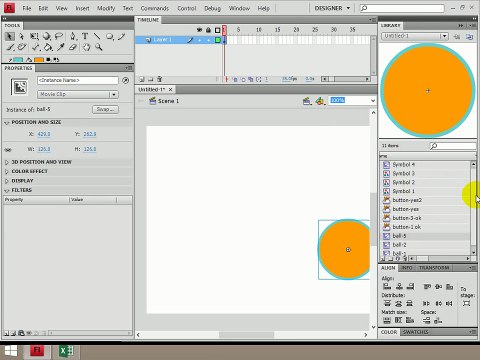Open the DESIGNER workspace dropdown

click(332, 8)
